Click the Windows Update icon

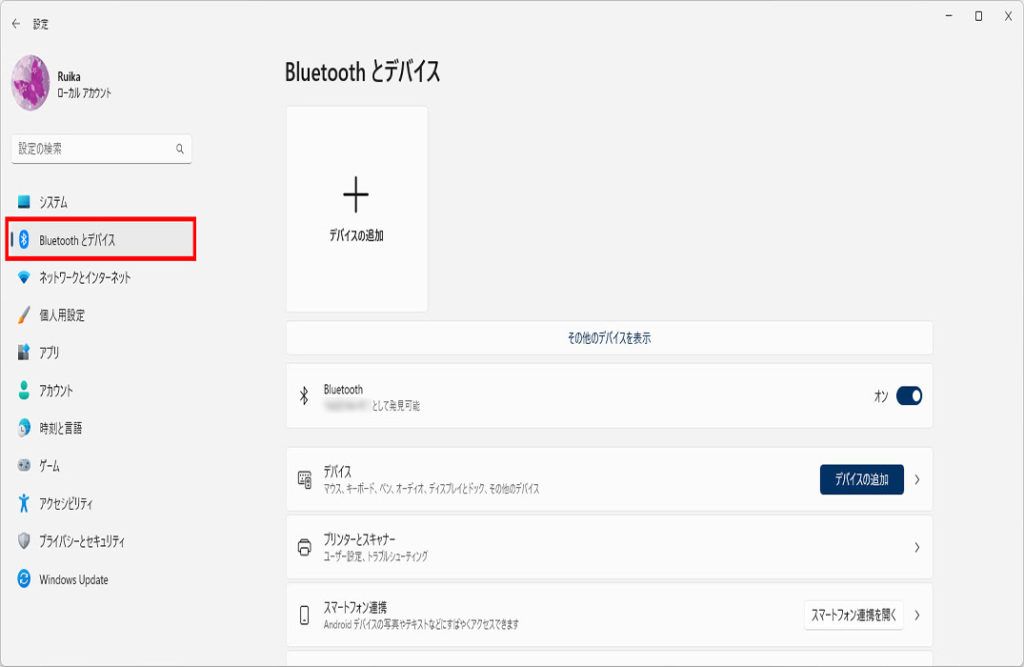[24, 580]
